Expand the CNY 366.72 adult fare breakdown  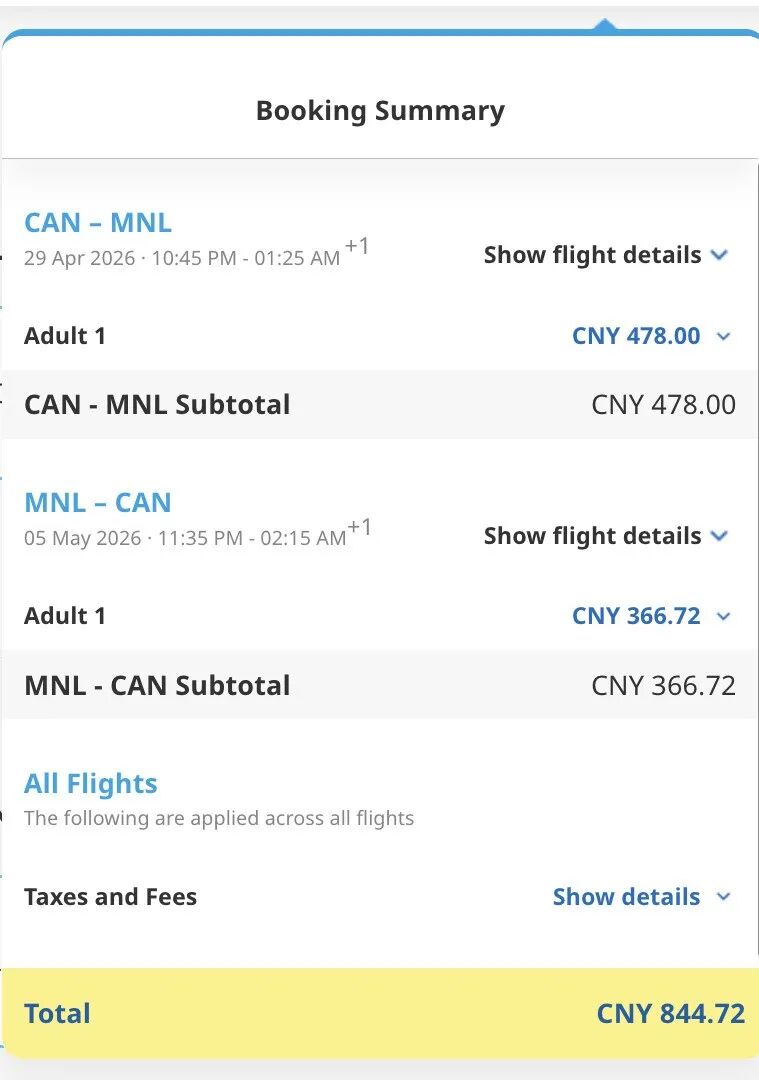(636, 616)
